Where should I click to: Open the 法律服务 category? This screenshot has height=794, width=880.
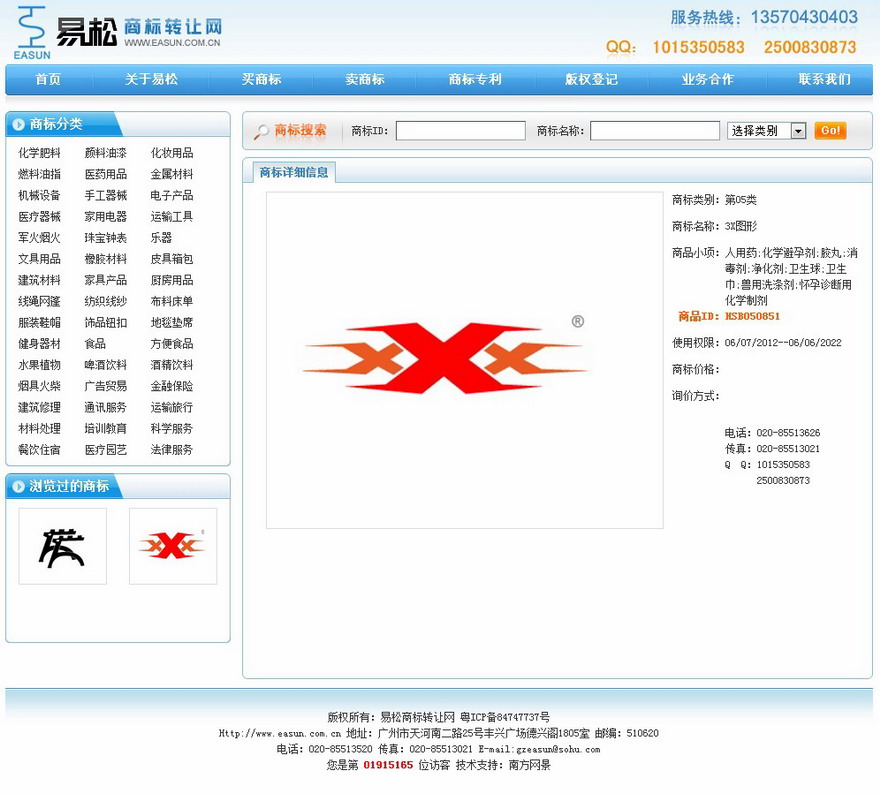pos(172,449)
